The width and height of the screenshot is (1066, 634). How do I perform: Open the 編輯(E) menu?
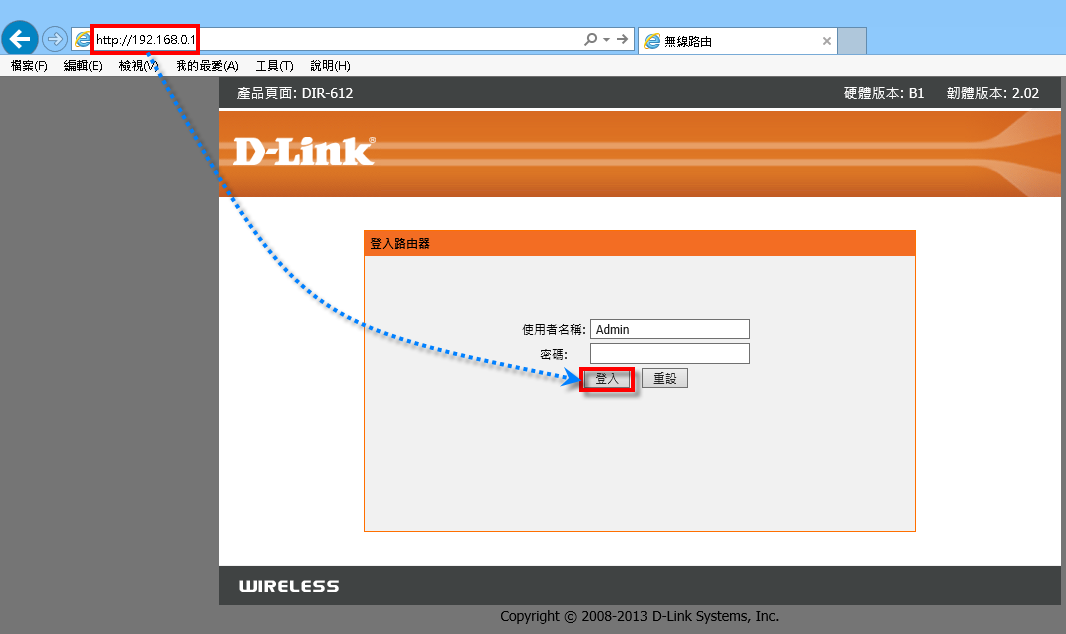pos(83,66)
